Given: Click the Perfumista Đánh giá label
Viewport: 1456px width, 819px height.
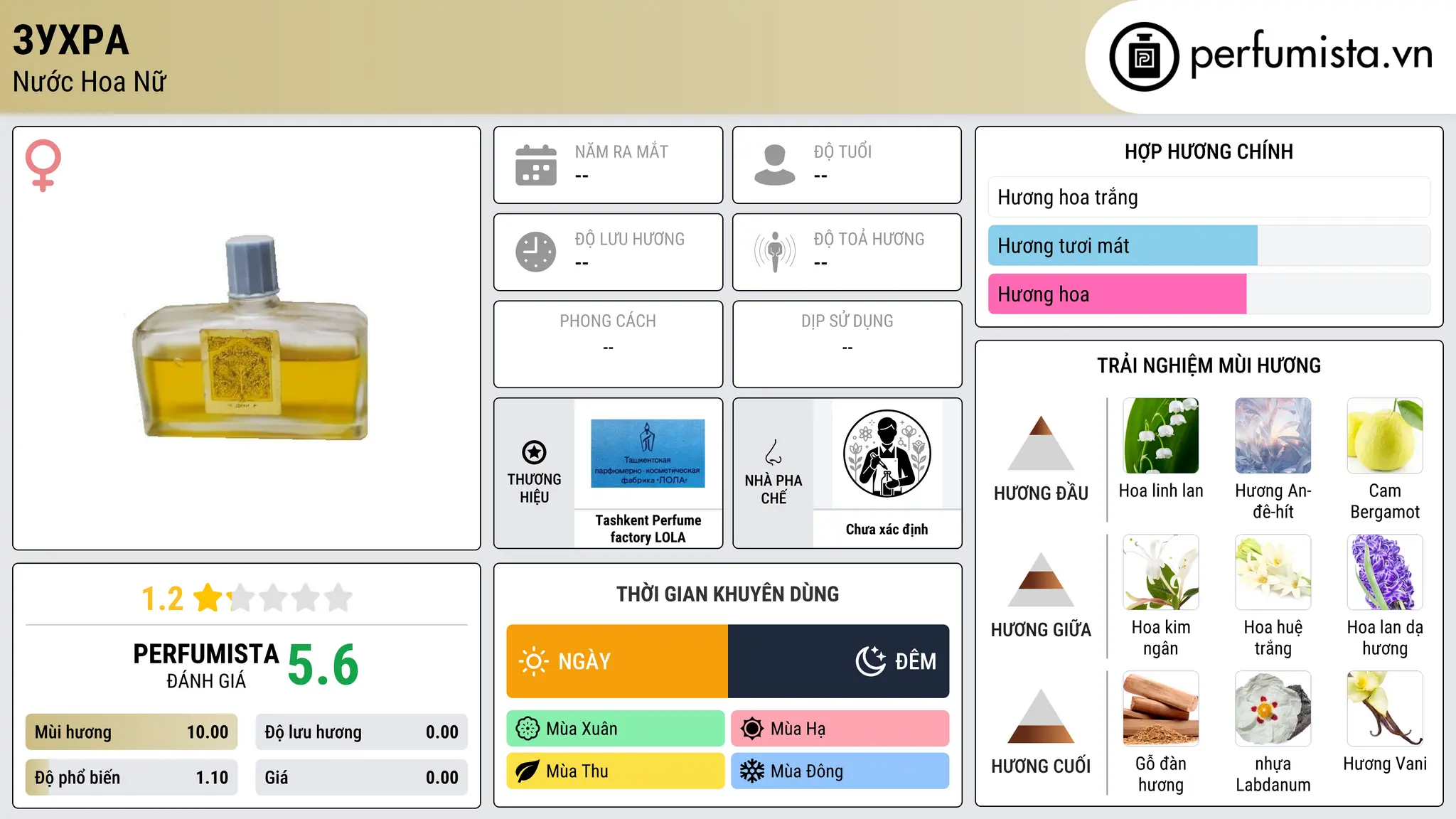Looking at the screenshot, I should tap(206, 665).
